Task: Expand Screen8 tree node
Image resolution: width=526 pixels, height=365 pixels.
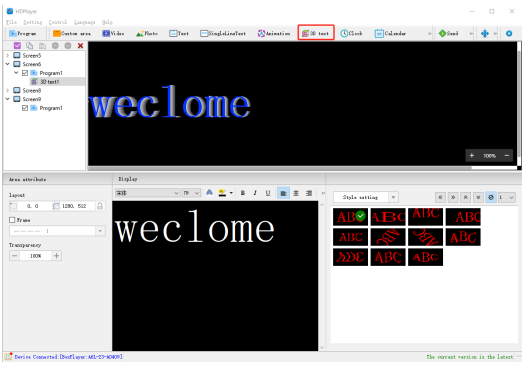Action: (8, 90)
